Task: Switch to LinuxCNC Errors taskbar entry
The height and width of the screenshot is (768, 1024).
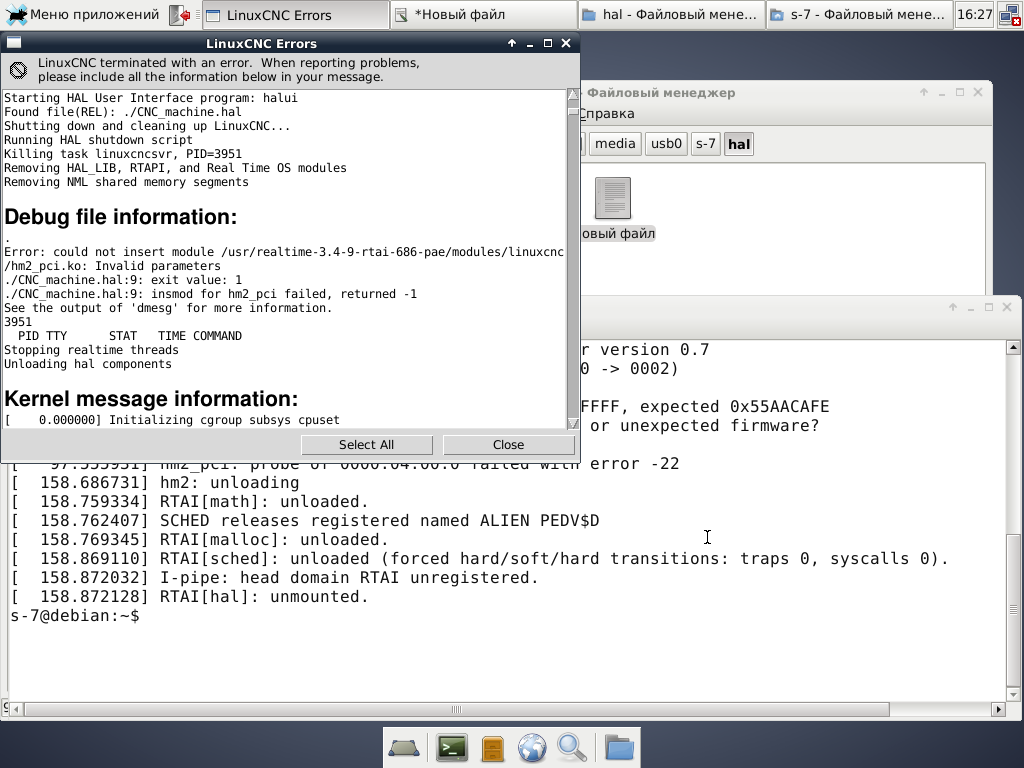Action: click(295, 15)
